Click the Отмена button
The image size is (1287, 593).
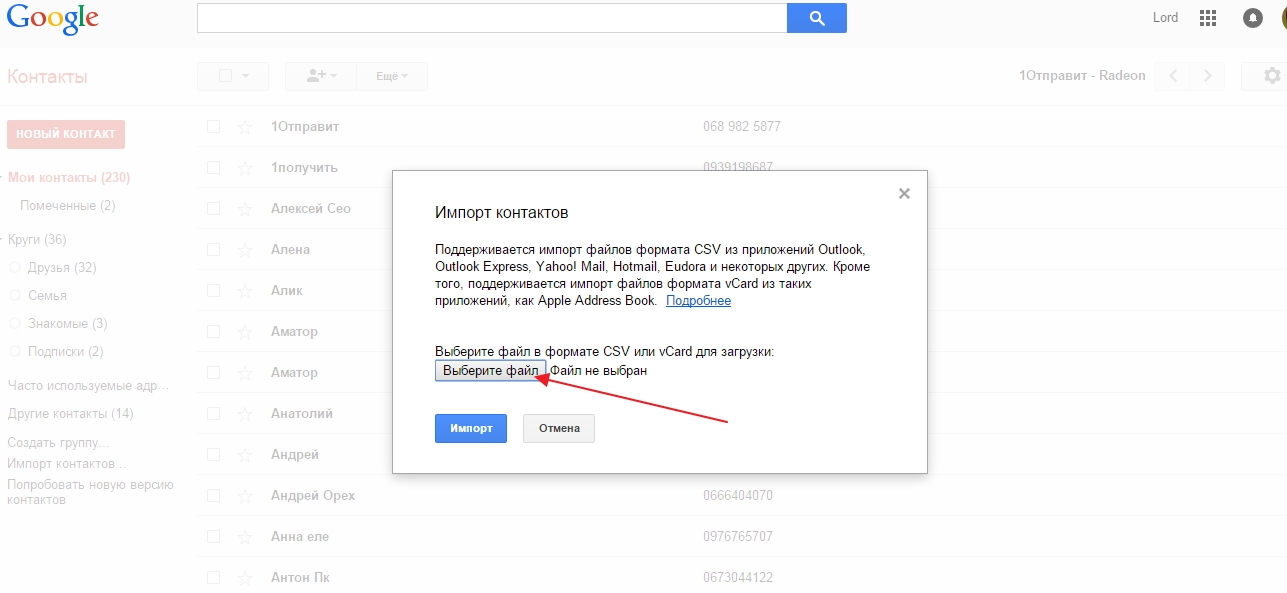[x=559, y=428]
